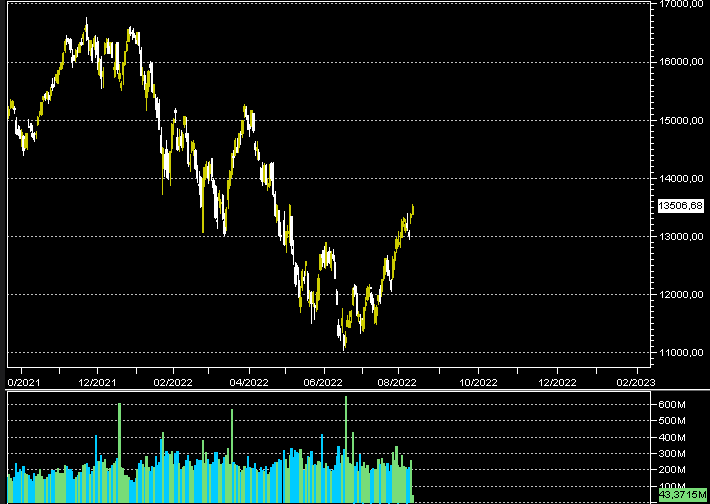Select the 06/2022 date axis label
This screenshot has height=504, width=710.
(323, 383)
